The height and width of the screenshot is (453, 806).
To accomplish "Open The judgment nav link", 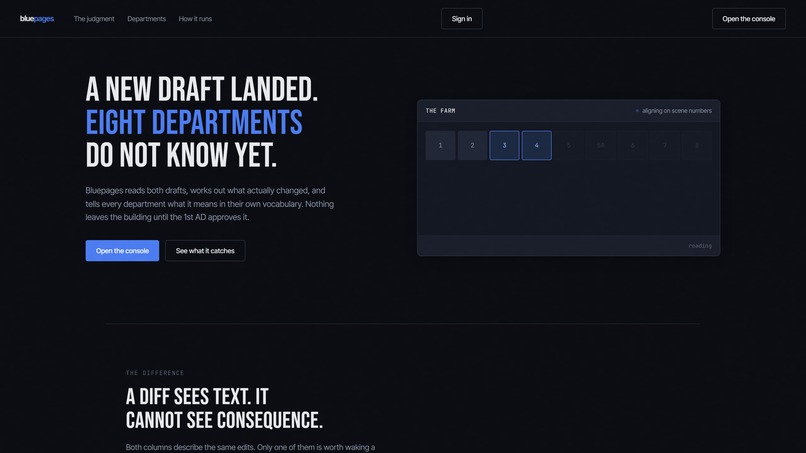I will tap(94, 19).
